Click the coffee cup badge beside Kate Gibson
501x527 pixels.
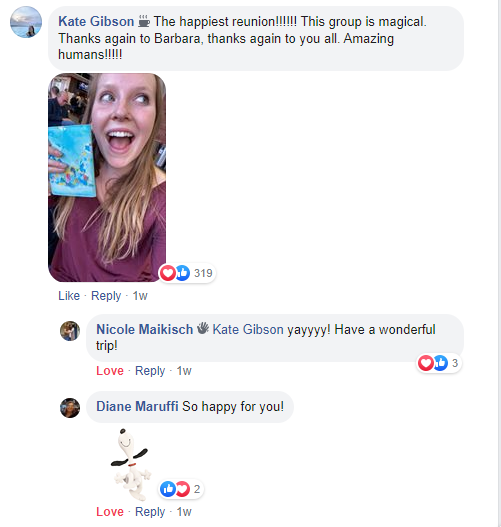click(x=144, y=21)
